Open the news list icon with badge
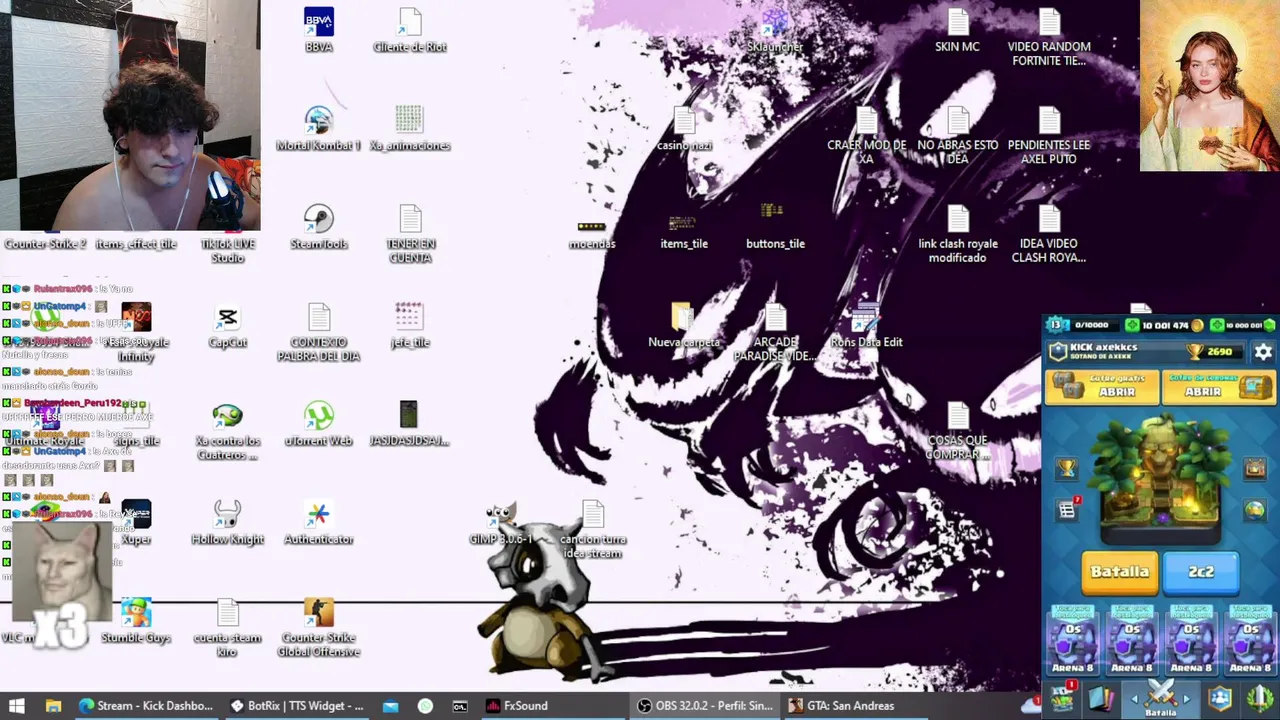 click(x=1067, y=509)
